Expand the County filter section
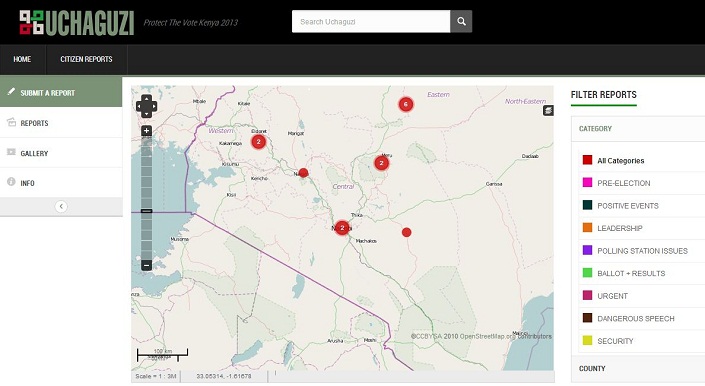This screenshot has height=386, width=705. tap(638, 368)
